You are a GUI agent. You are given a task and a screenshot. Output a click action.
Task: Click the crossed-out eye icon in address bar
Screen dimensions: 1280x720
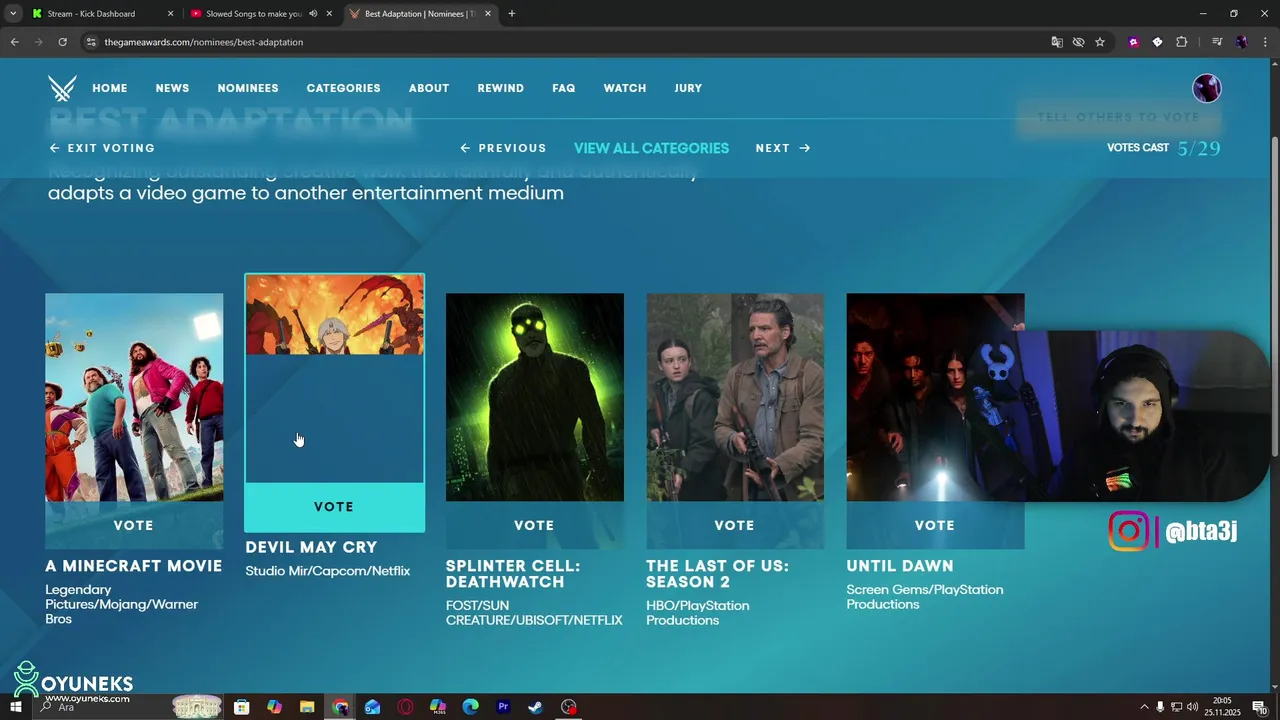click(x=1078, y=42)
